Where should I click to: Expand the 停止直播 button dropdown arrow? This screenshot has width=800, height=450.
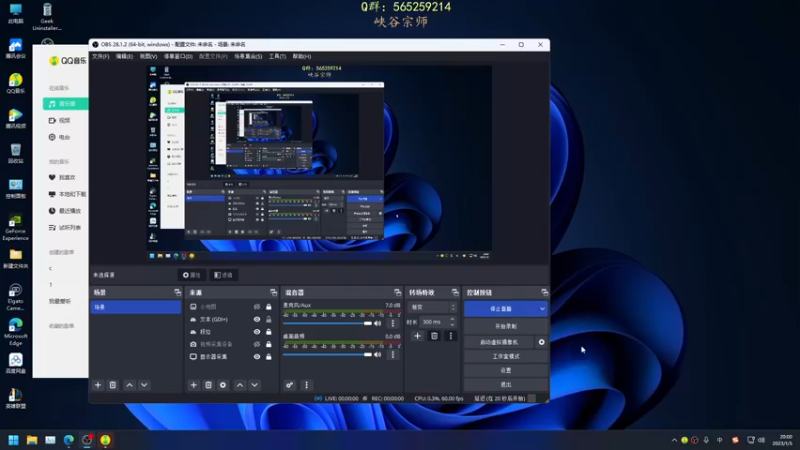pyautogui.click(x=542, y=309)
